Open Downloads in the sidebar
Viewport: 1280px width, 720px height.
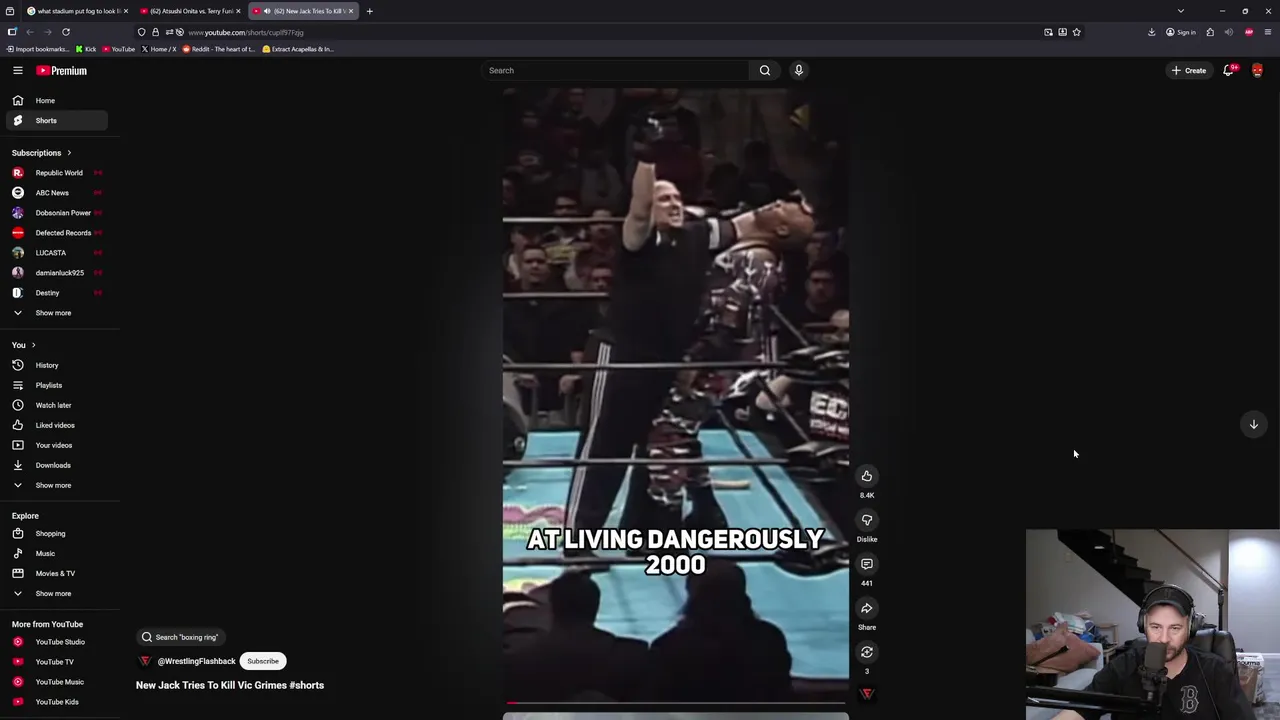point(56,465)
